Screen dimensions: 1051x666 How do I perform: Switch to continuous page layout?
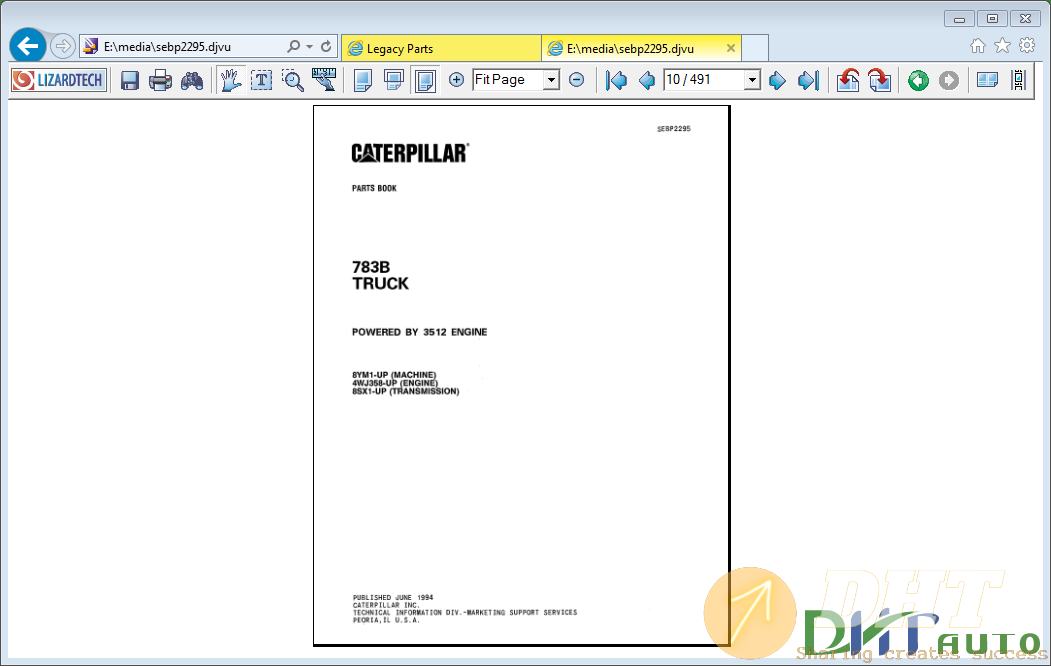coord(393,81)
